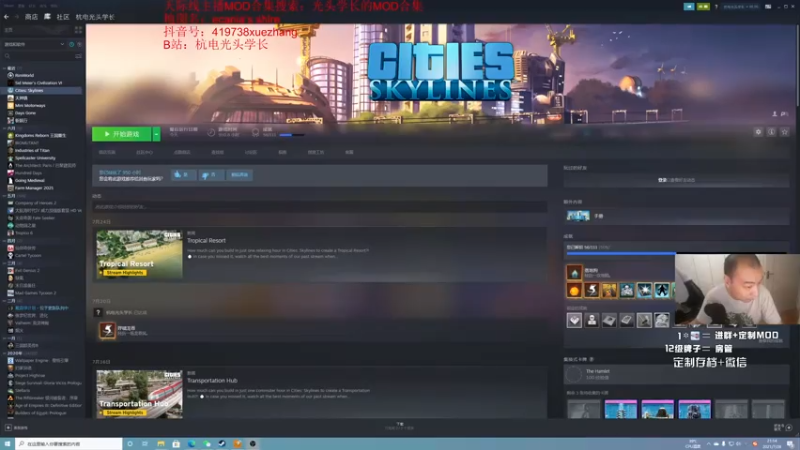Collapse the 四月 group
The height and width of the screenshot is (450, 800).
coord(5,240)
